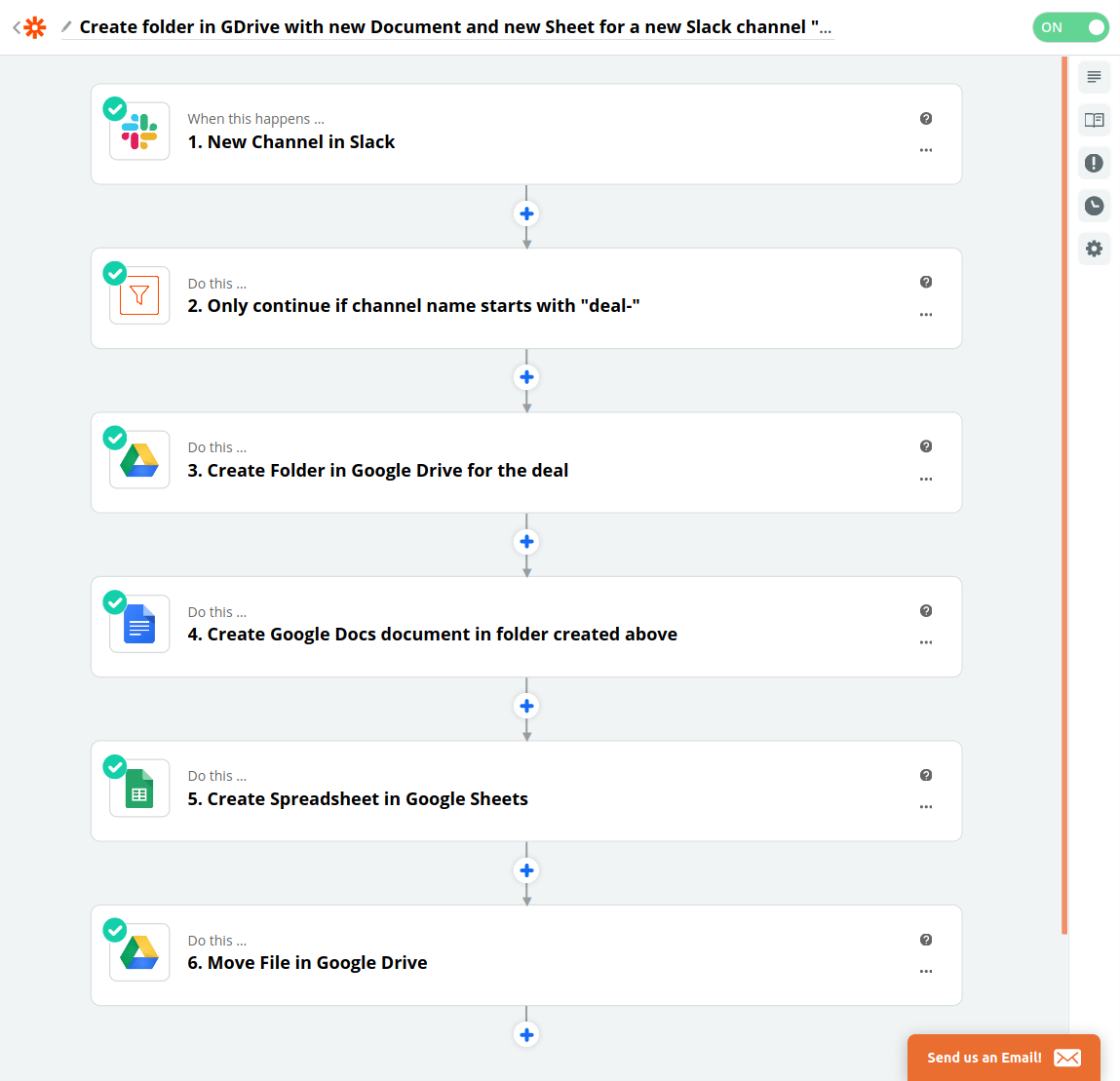1120x1081 pixels.
Task: Open the three-dot menu on the filter step
Action: pyautogui.click(x=926, y=315)
